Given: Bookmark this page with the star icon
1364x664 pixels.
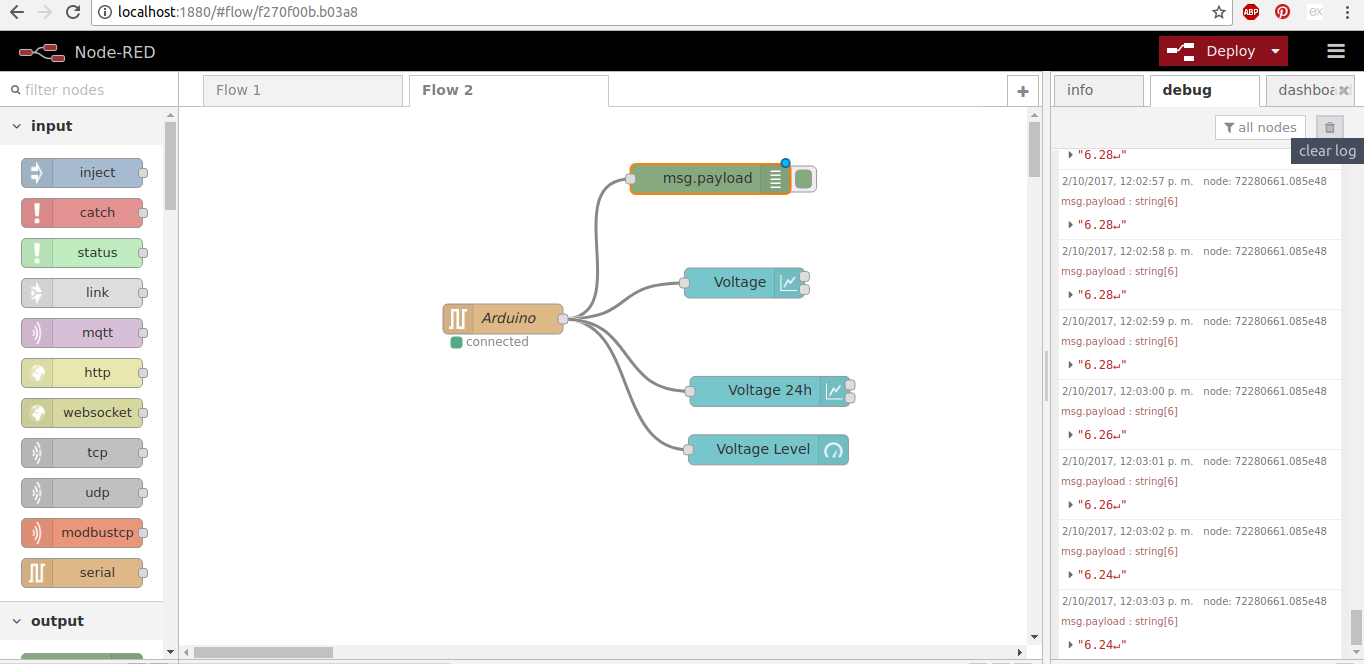Looking at the screenshot, I should pos(1218,12).
